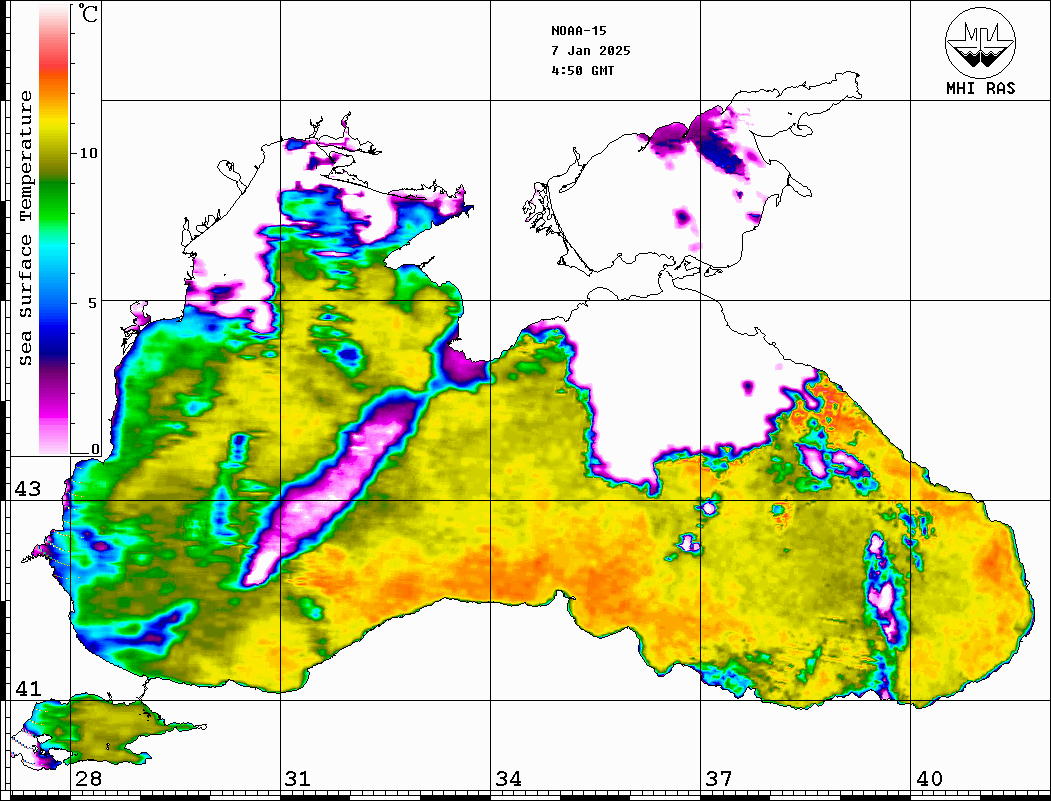1051x801 pixels.
Task: Click the '0' tick on temperature scale
Action: point(95,449)
